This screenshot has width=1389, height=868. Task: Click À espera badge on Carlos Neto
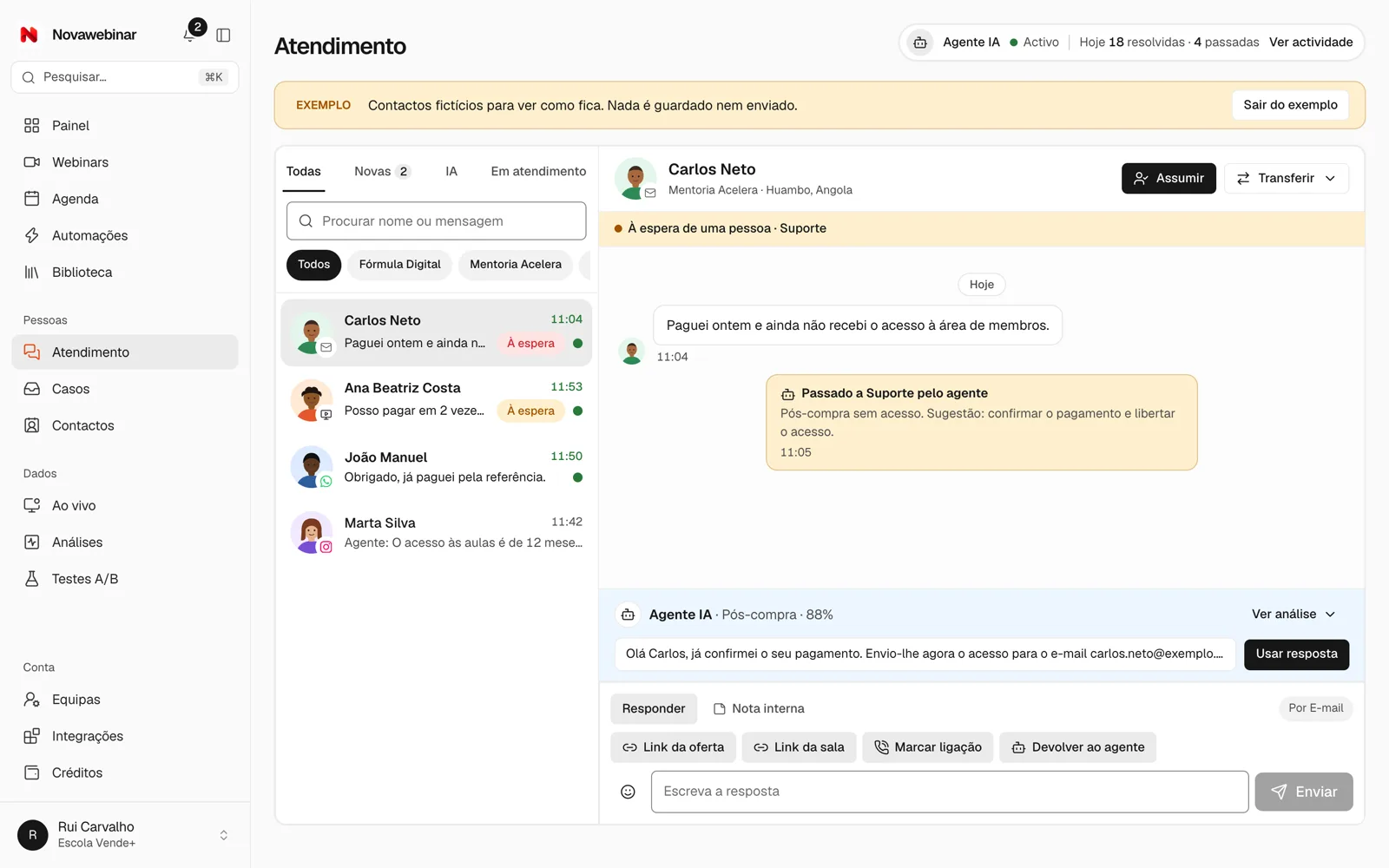point(530,344)
